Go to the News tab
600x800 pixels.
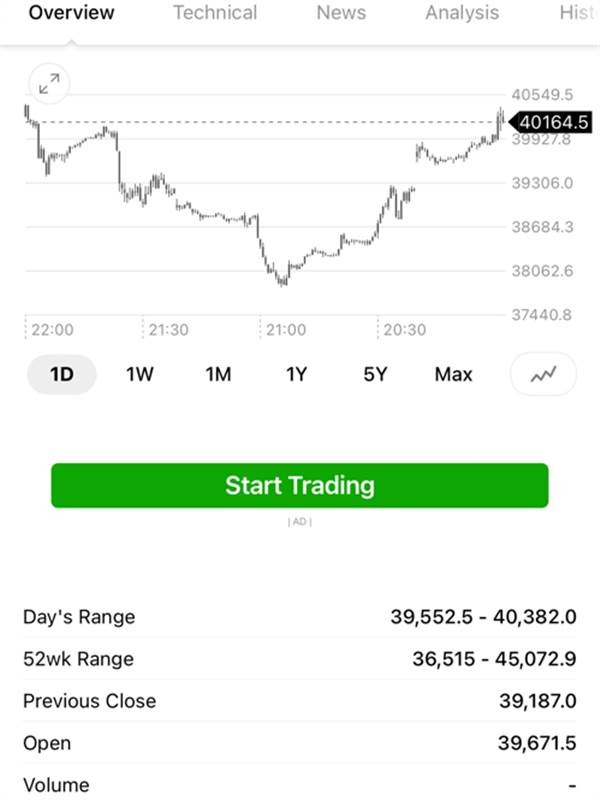click(x=341, y=13)
